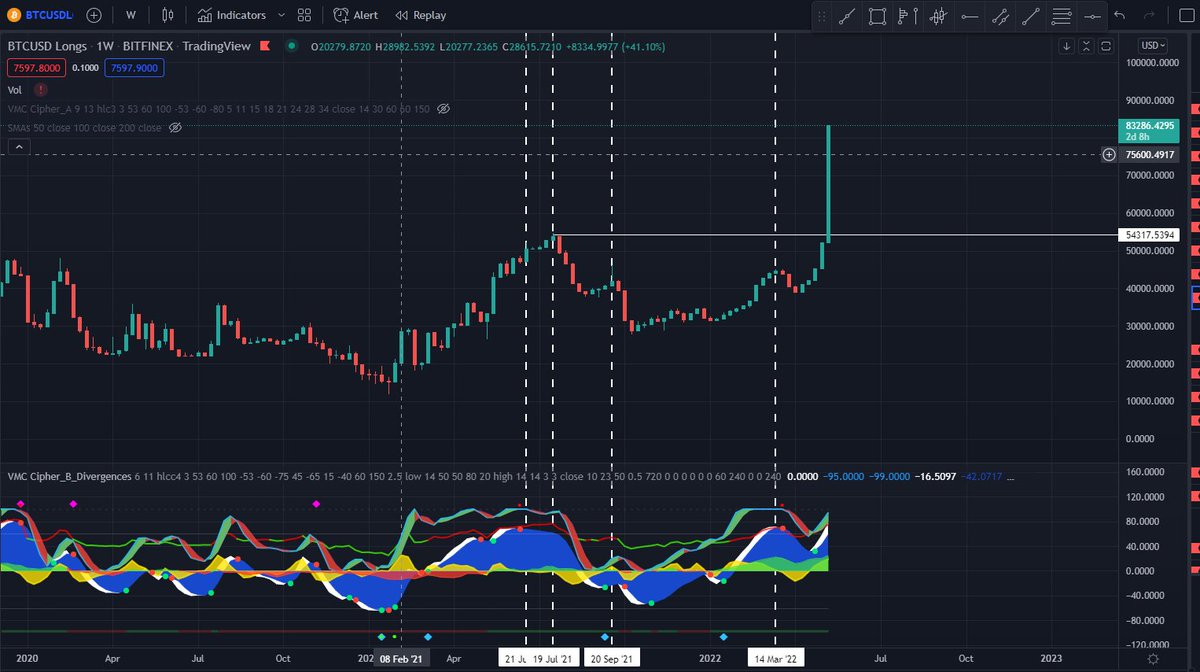Click the 83286.4295 last price label
This screenshot has height=672, width=1200.
point(1150,131)
